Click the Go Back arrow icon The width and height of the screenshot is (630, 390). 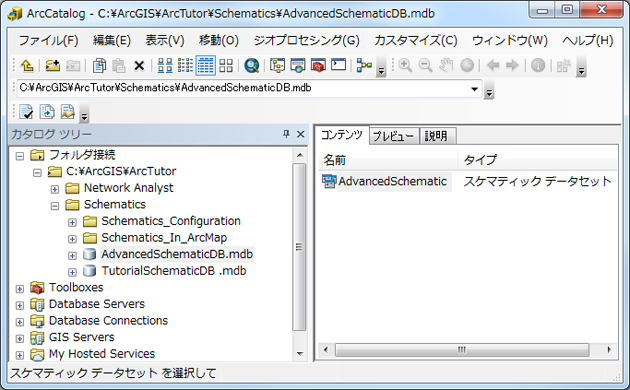coord(493,65)
